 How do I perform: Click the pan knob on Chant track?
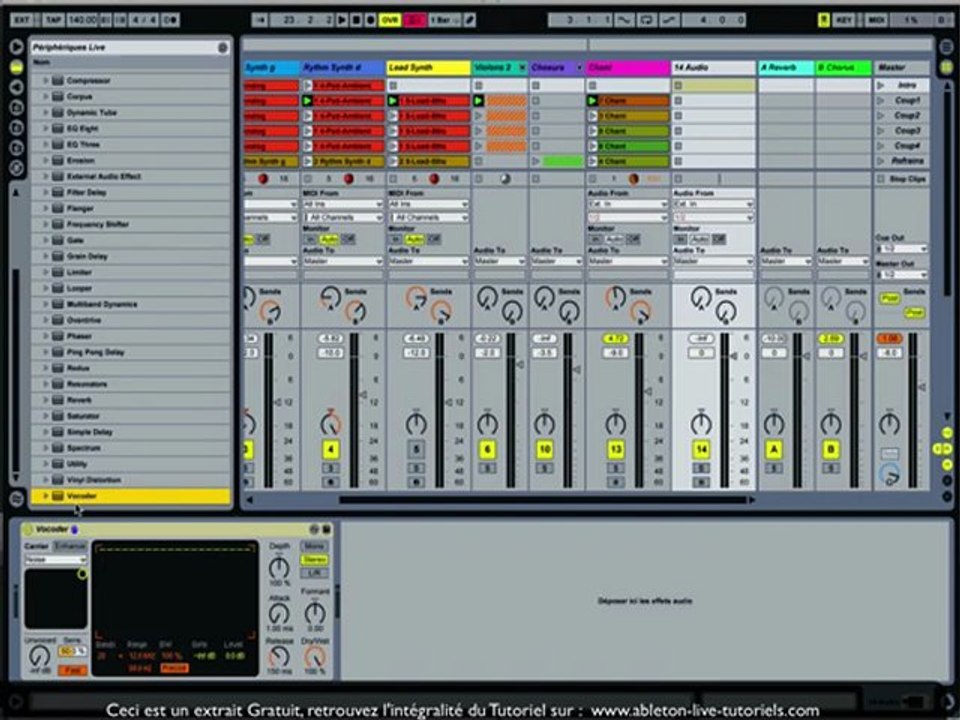click(615, 424)
